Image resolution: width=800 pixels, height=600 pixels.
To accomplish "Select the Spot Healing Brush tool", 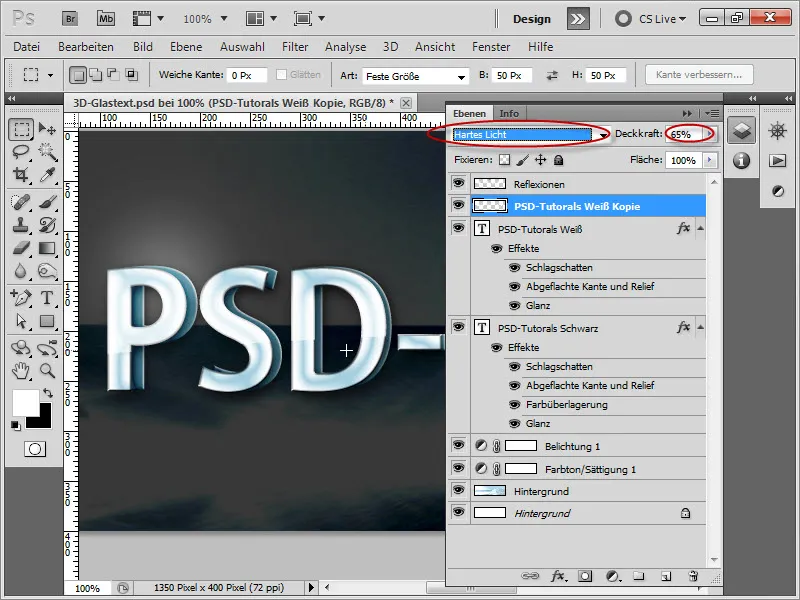I will click(x=21, y=202).
